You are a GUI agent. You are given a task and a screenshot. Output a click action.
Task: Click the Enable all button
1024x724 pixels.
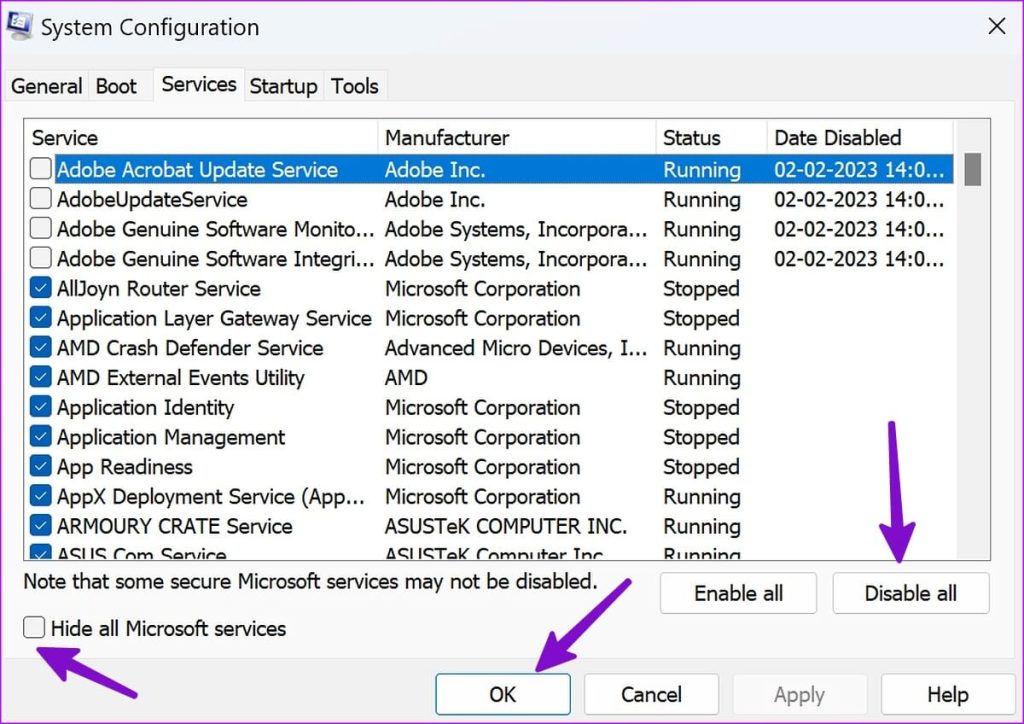(738, 593)
